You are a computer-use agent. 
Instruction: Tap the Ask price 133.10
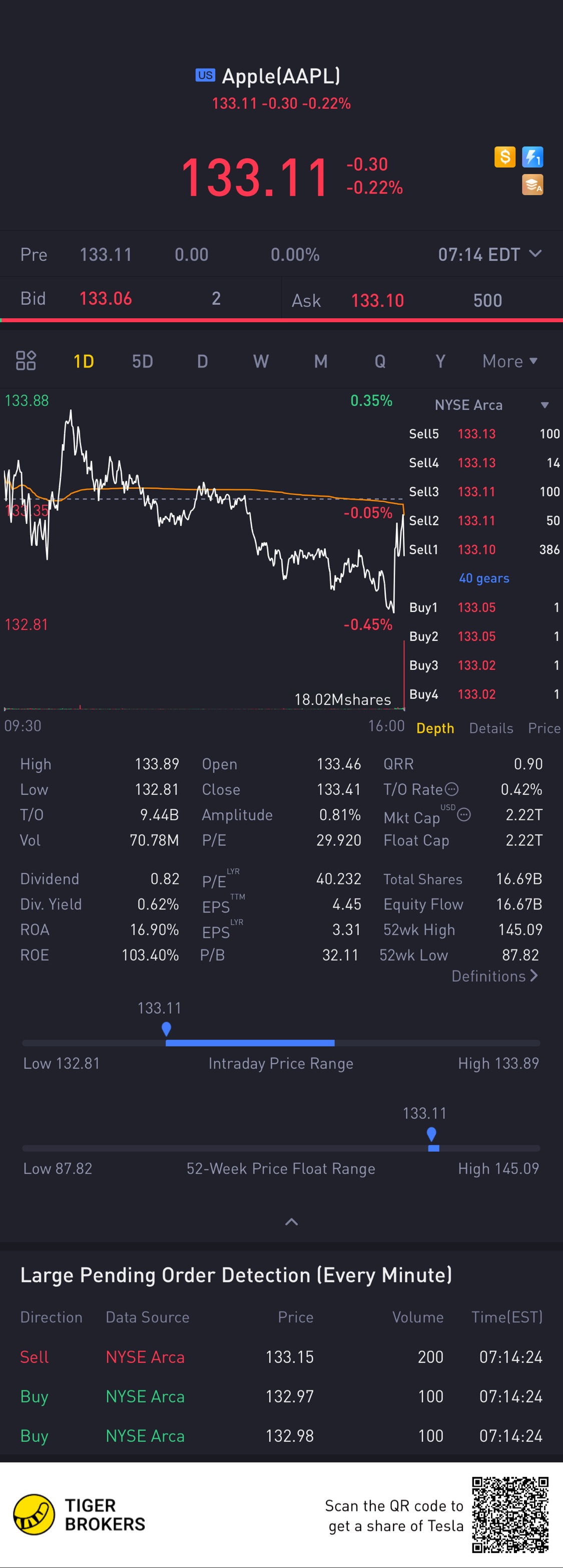pyautogui.click(x=377, y=301)
